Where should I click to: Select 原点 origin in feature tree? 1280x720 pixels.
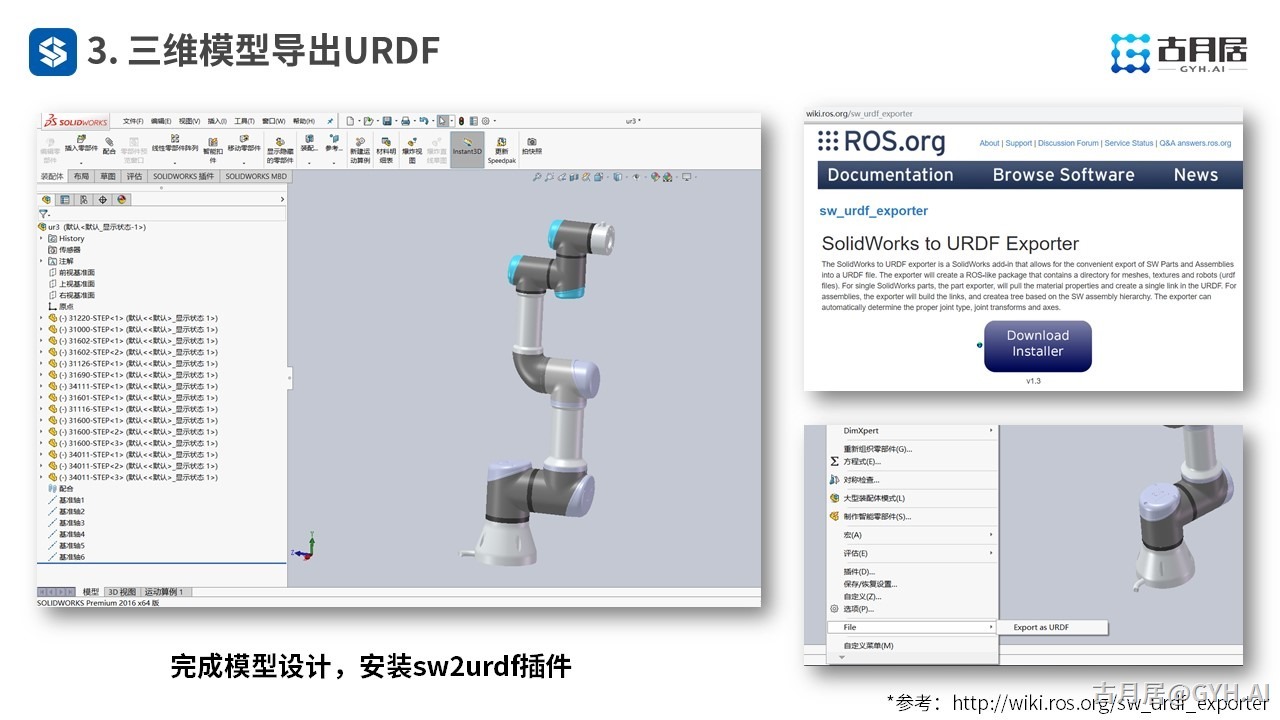point(61,306)
